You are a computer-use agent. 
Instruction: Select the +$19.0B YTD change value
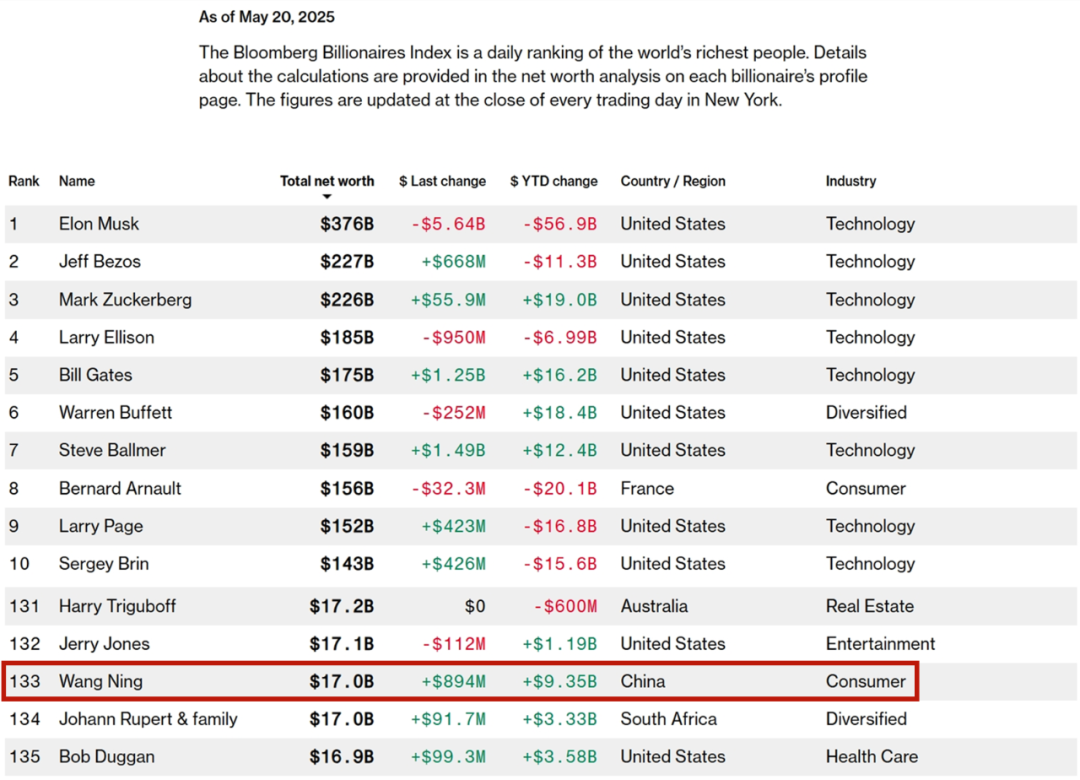click(x=560, y=300)
